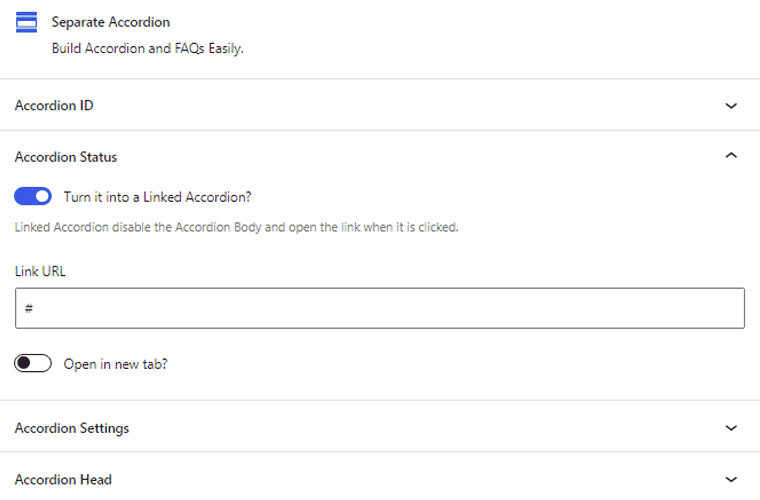The width and height of the screenshot is (760, 500).
Task: Open the Accordion Settings panel title
Action: [x=72, y=428]
